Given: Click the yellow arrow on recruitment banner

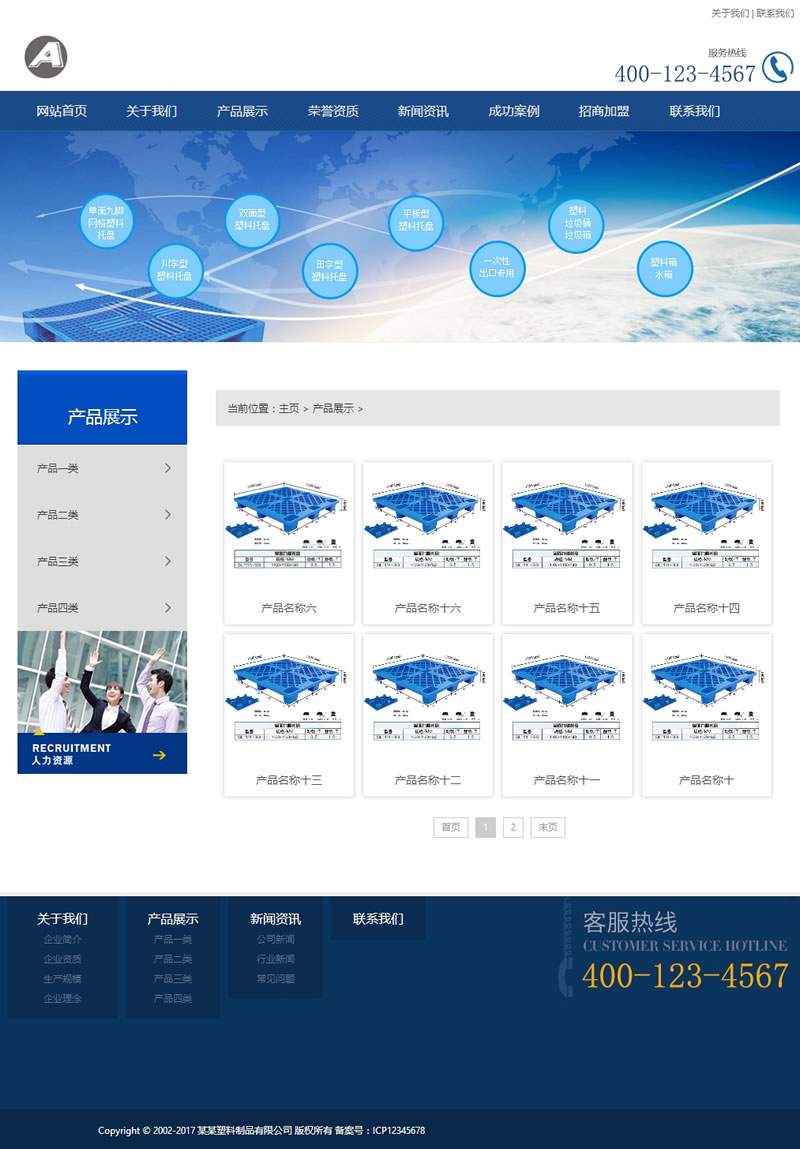Looking at the screenshot, I should [159, 755].
